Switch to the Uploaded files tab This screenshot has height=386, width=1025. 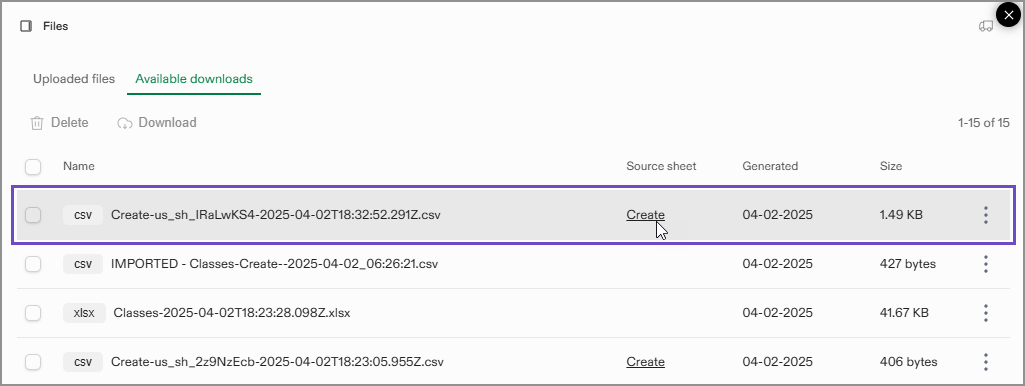coord(74,79)
